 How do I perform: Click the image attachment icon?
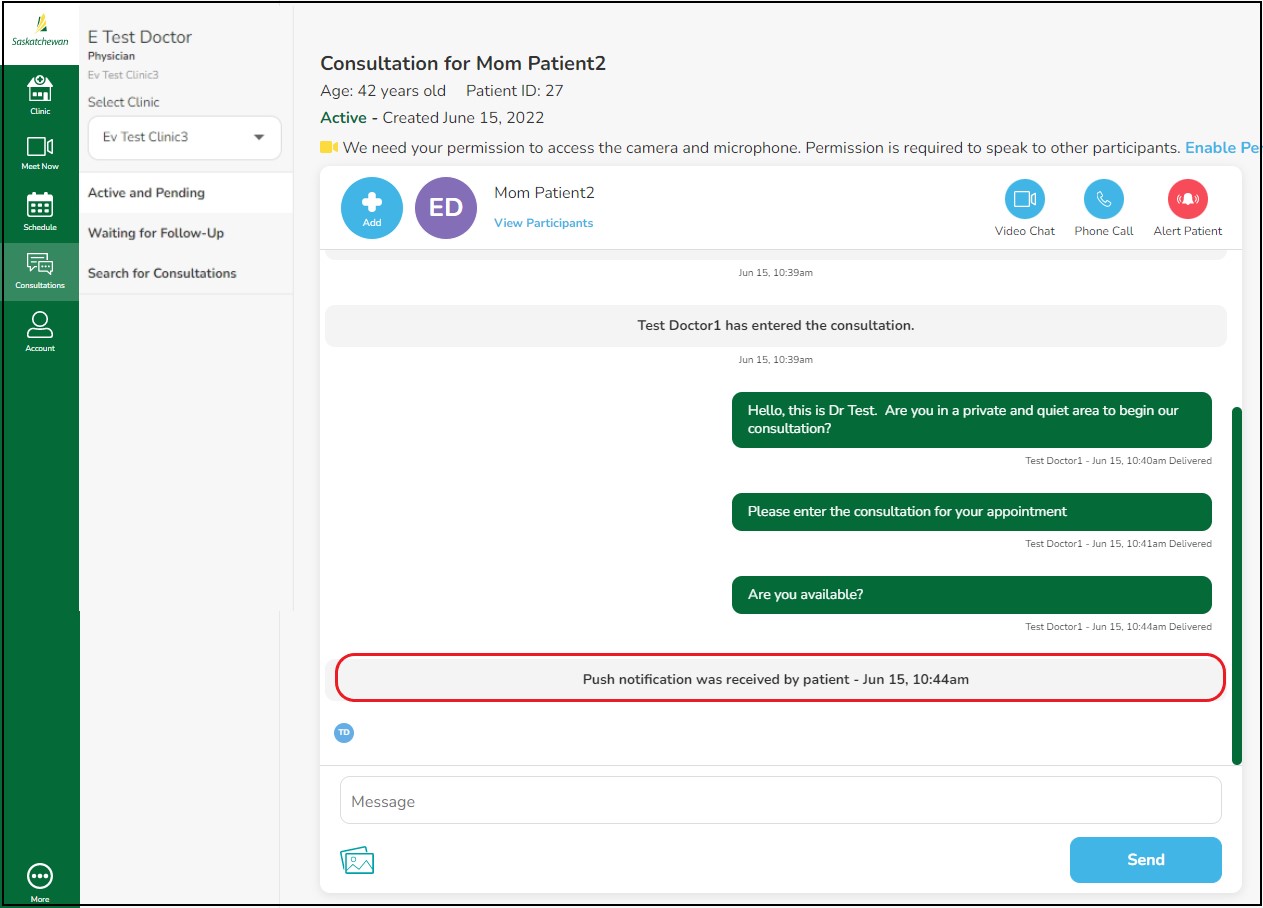[357, 860]
